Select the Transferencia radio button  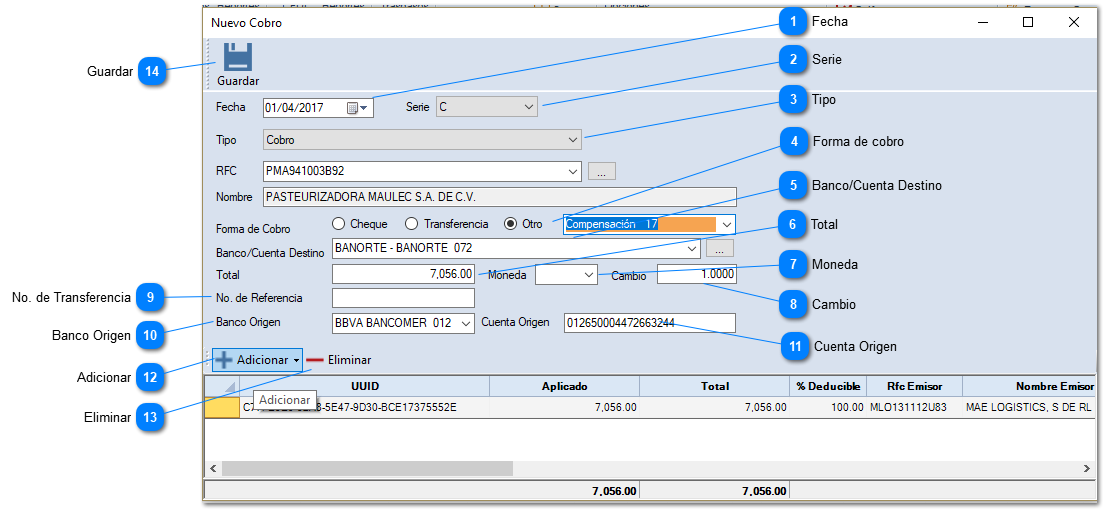click(411, 224)
